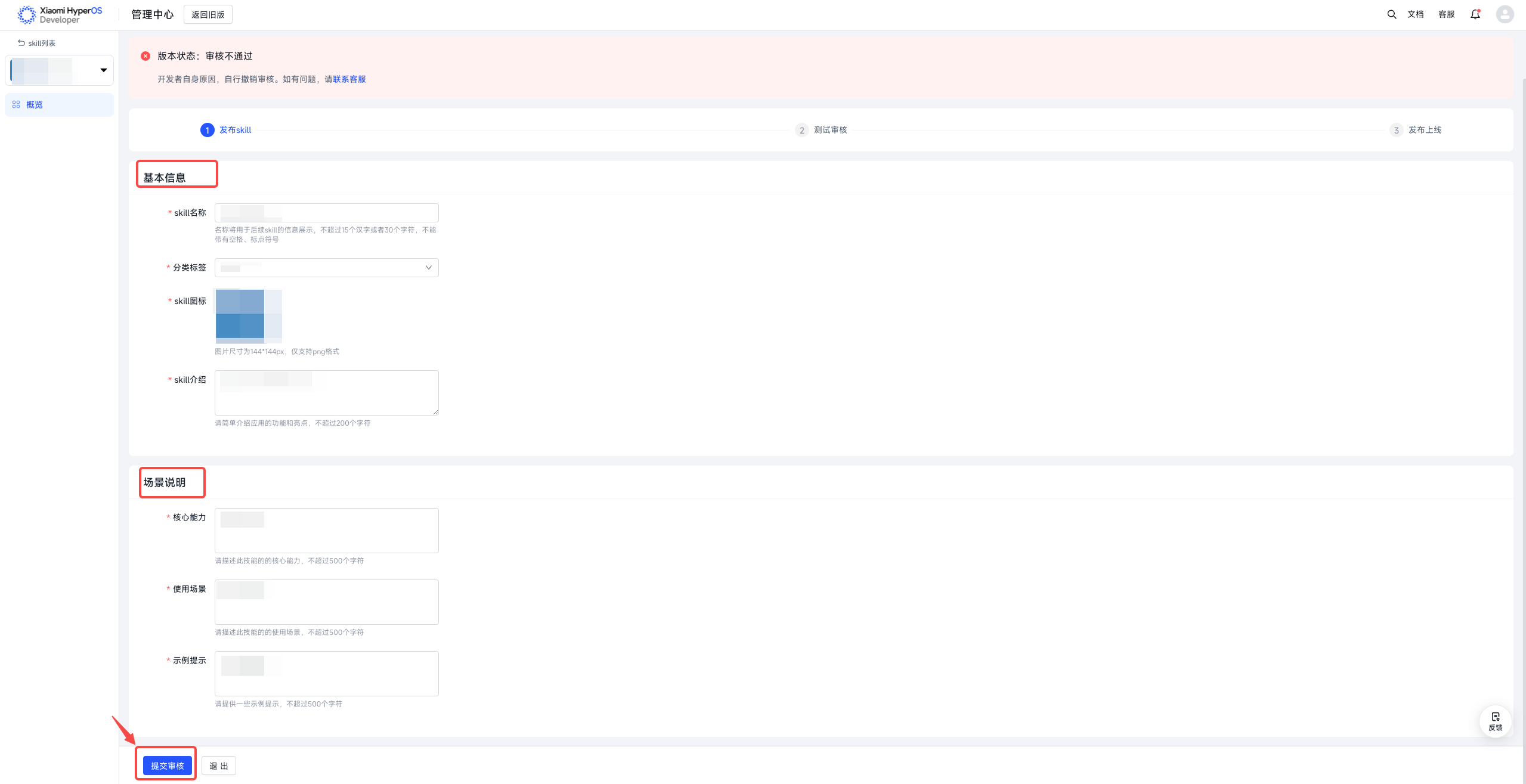The image size is (1526, 784).
Task: Click the 退出 button
Action: (219, 766)
